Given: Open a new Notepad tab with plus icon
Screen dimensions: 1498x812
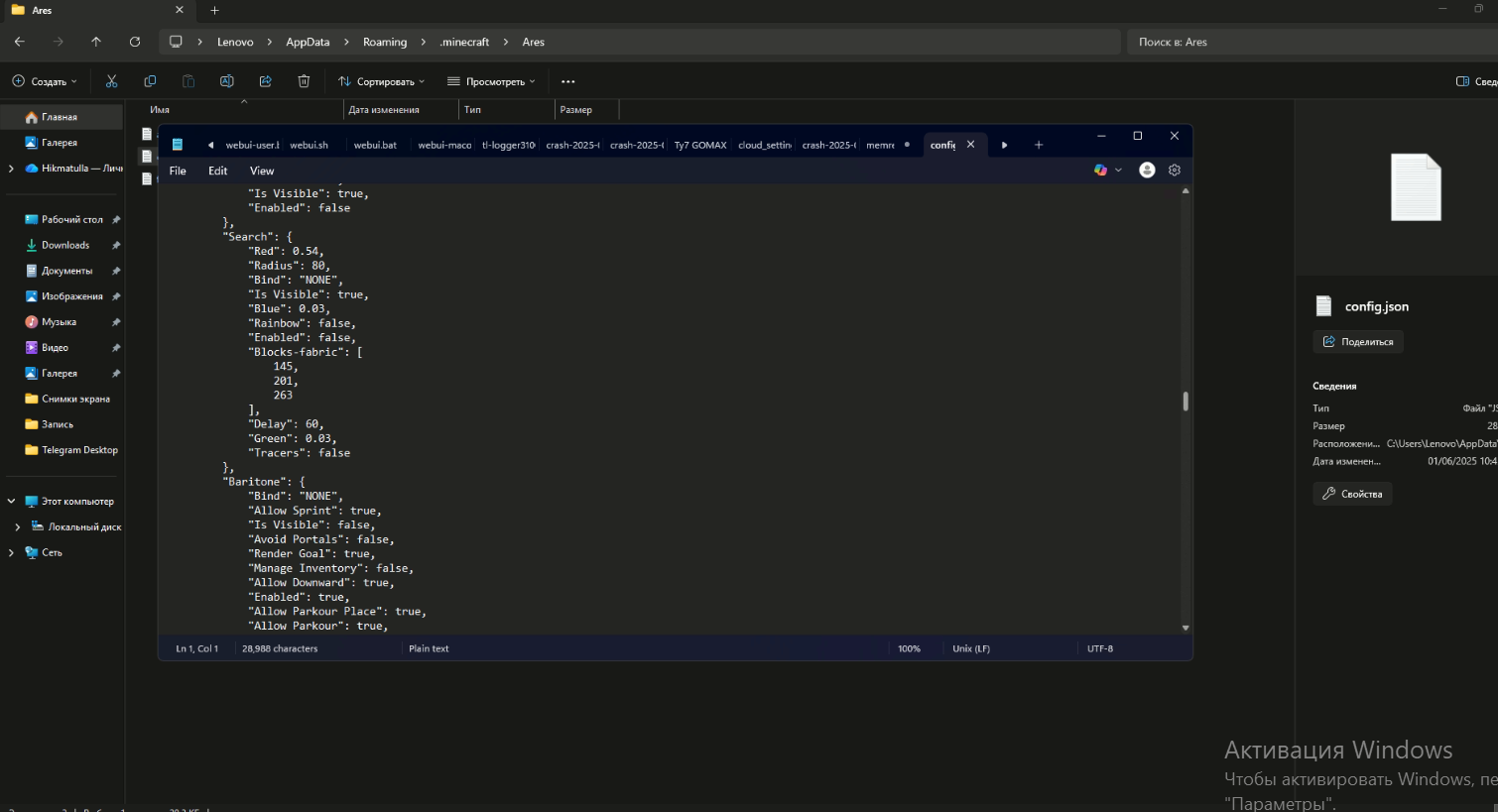Looking at the screenshot, I should coord(1039,144).
